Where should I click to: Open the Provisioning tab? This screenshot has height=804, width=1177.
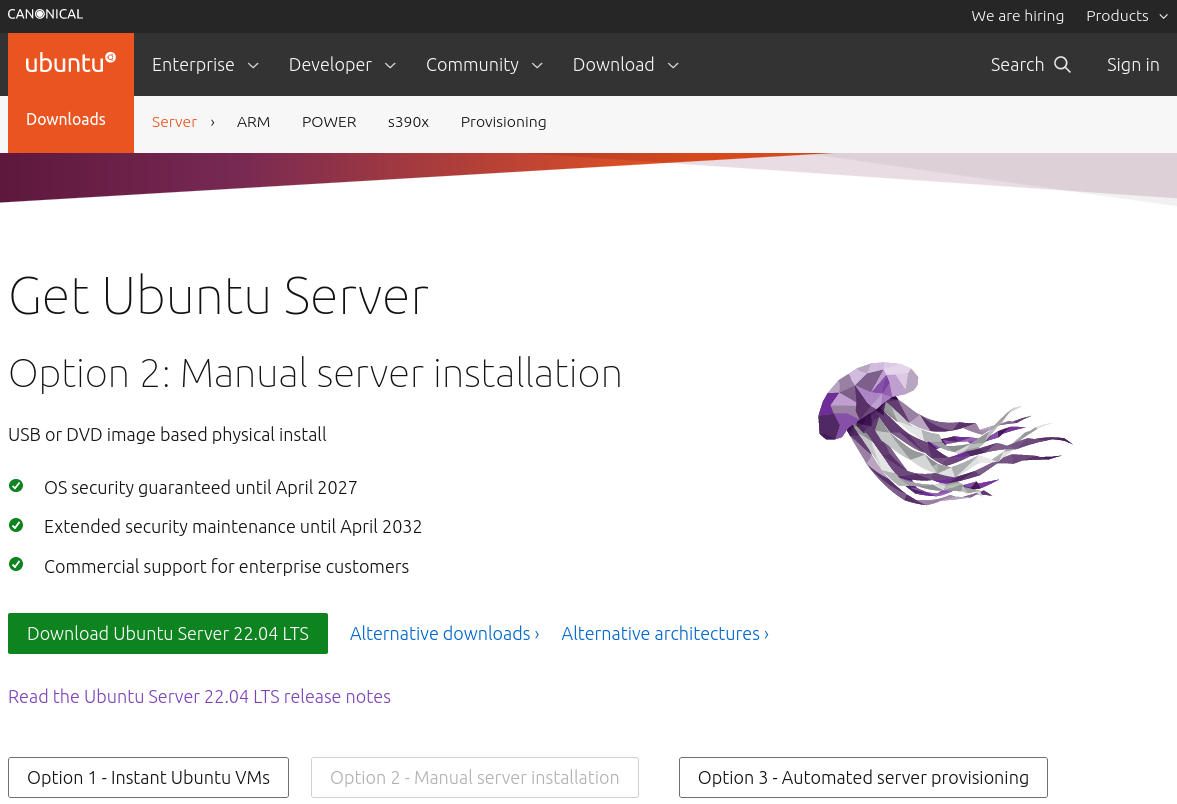(503, 122)
